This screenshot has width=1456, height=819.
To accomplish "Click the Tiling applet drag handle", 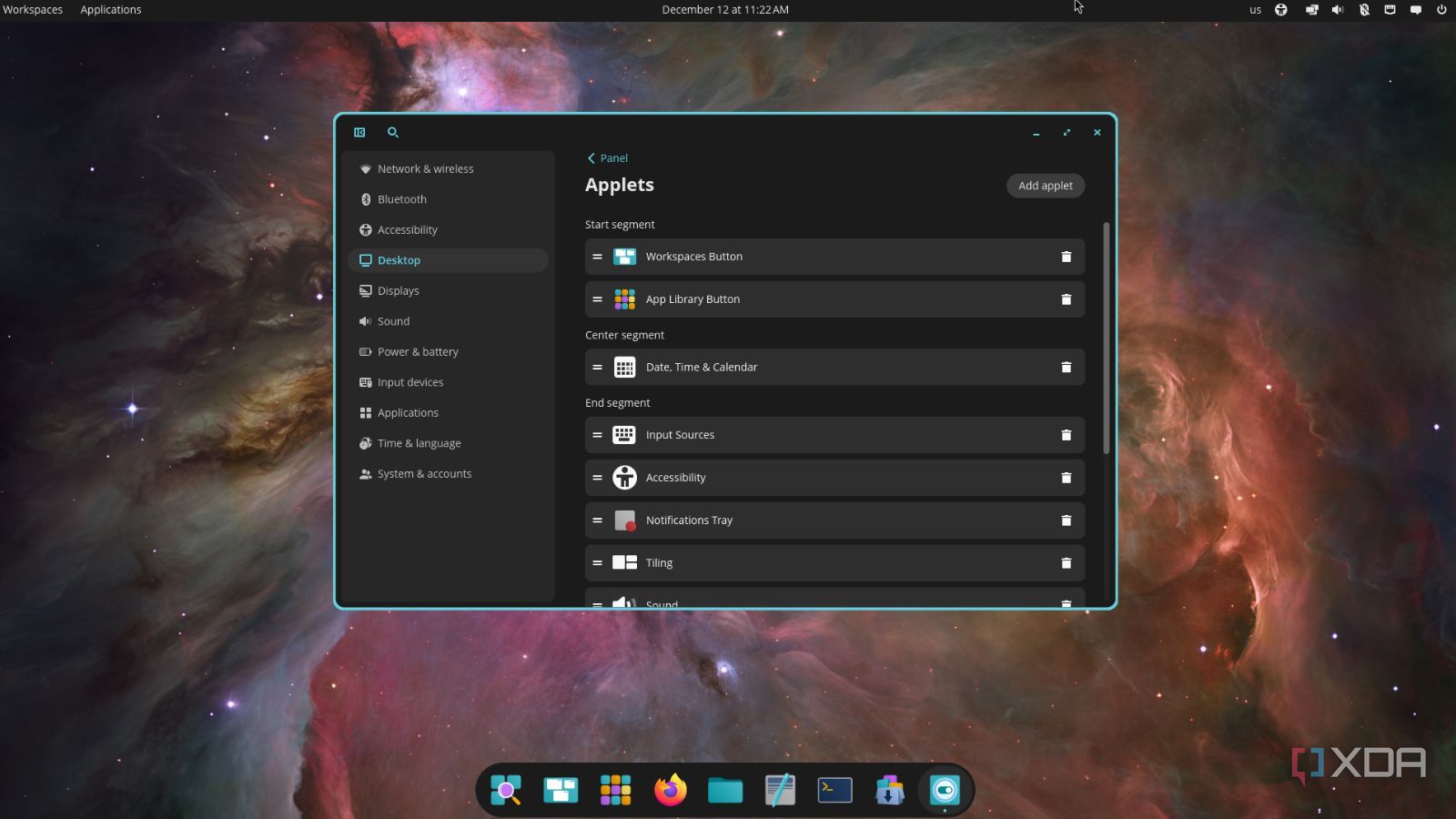I will pyautogui.click(x=597, y=563).
